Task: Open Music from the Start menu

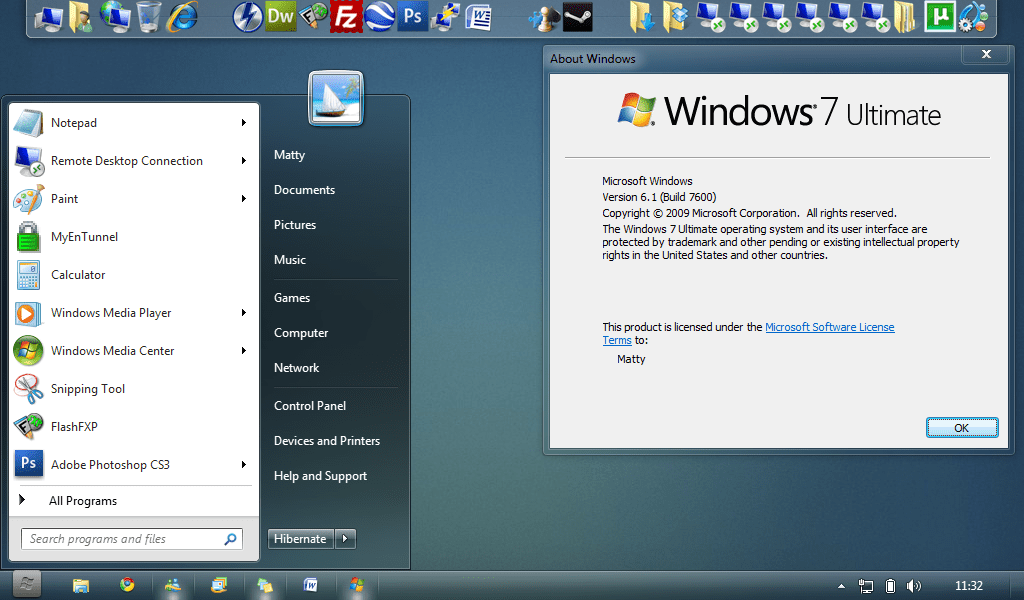Action: pyautogui.click(x=290, y=260)
